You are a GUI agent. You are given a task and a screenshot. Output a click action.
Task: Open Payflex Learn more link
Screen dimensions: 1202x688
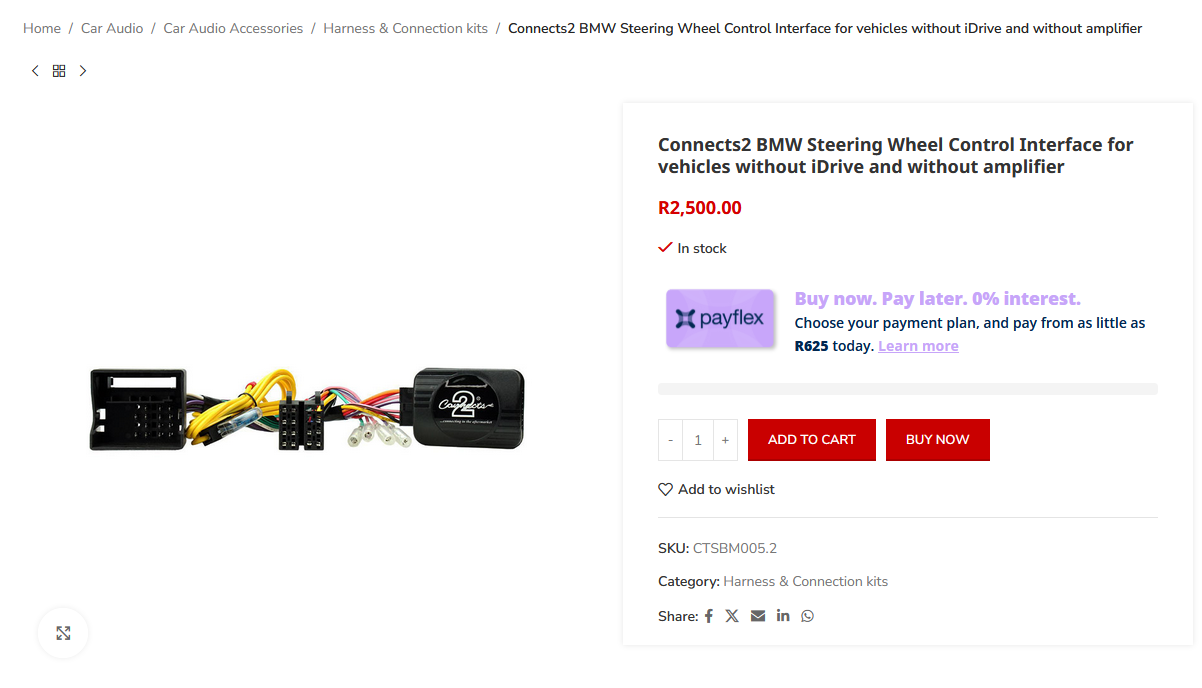pyautogui.click(x=918, y=346)
